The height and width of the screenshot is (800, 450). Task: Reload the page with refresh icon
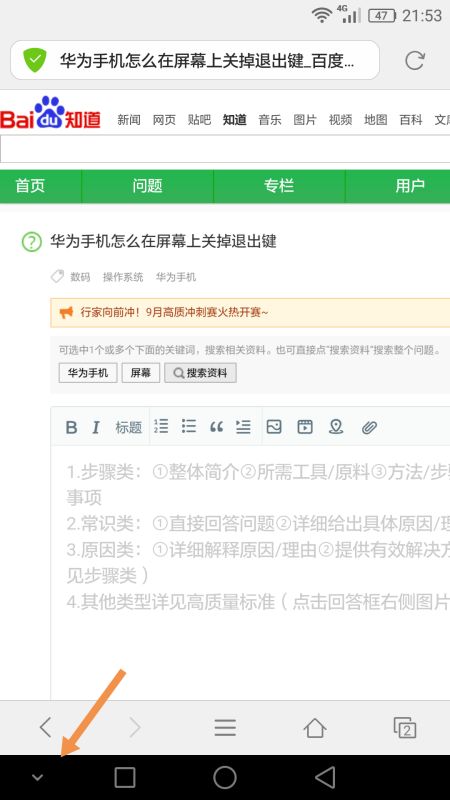coord(415,60)
